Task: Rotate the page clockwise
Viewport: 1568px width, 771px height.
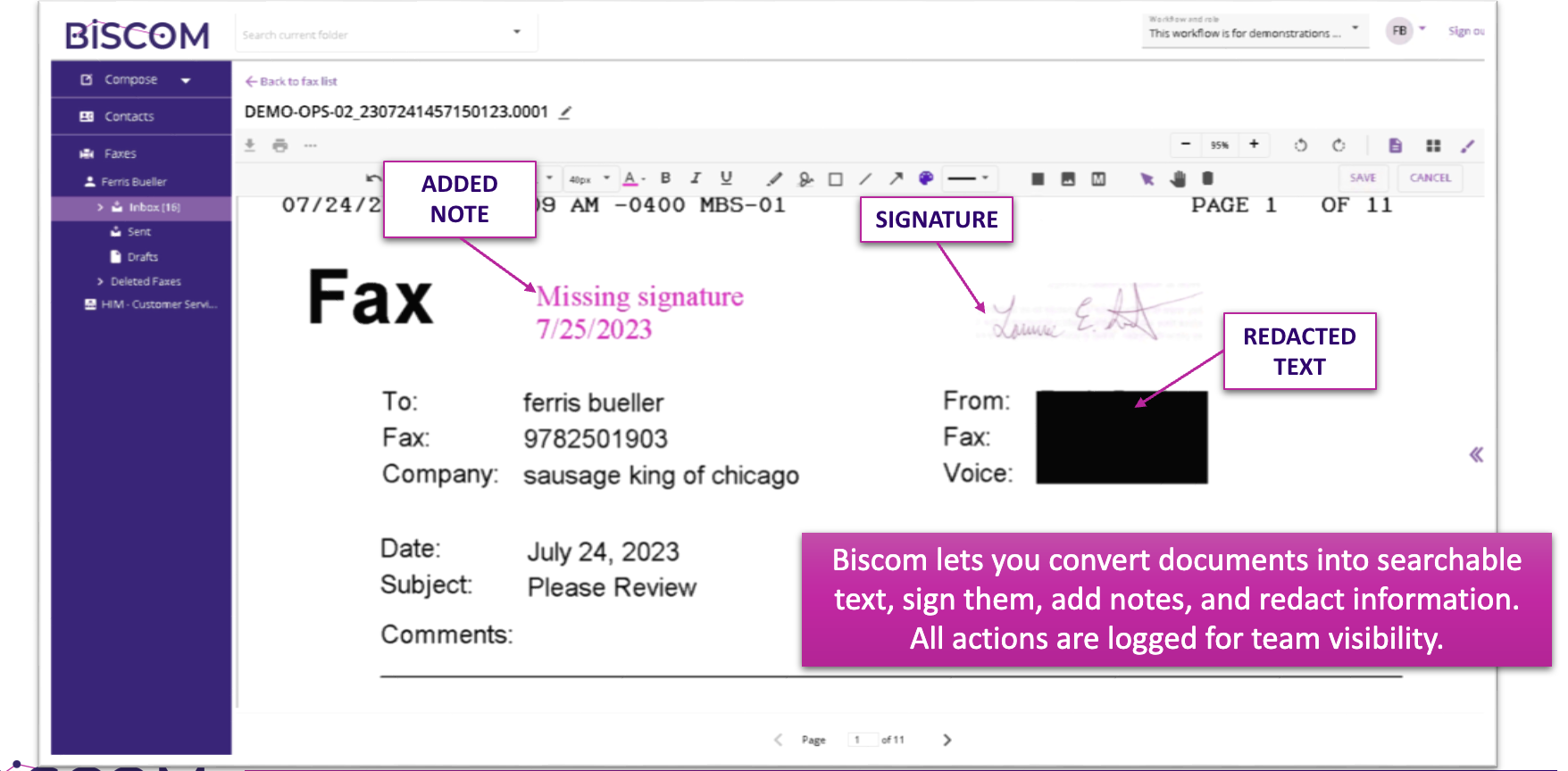Action: (x=1339, y=145)
